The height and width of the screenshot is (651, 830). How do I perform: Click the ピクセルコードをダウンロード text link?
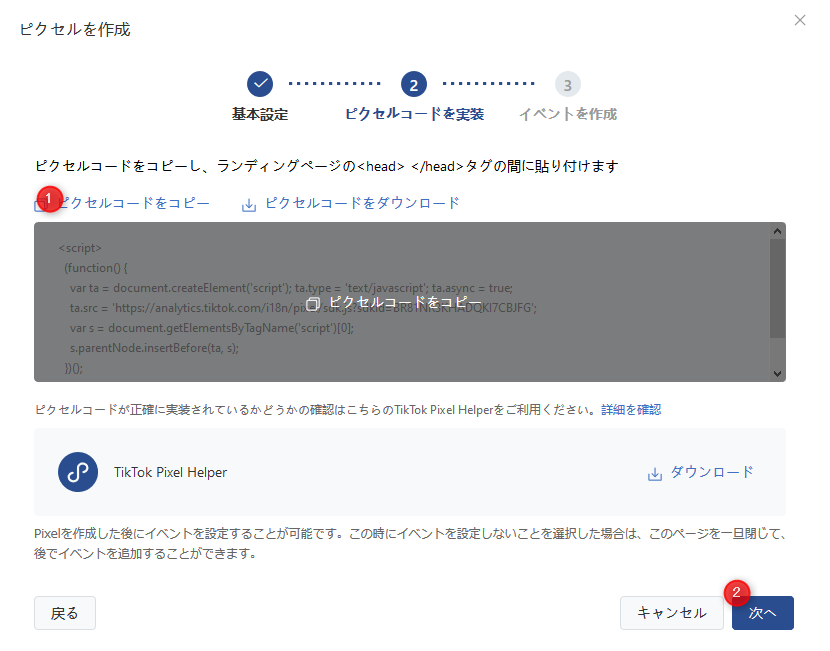362,203
